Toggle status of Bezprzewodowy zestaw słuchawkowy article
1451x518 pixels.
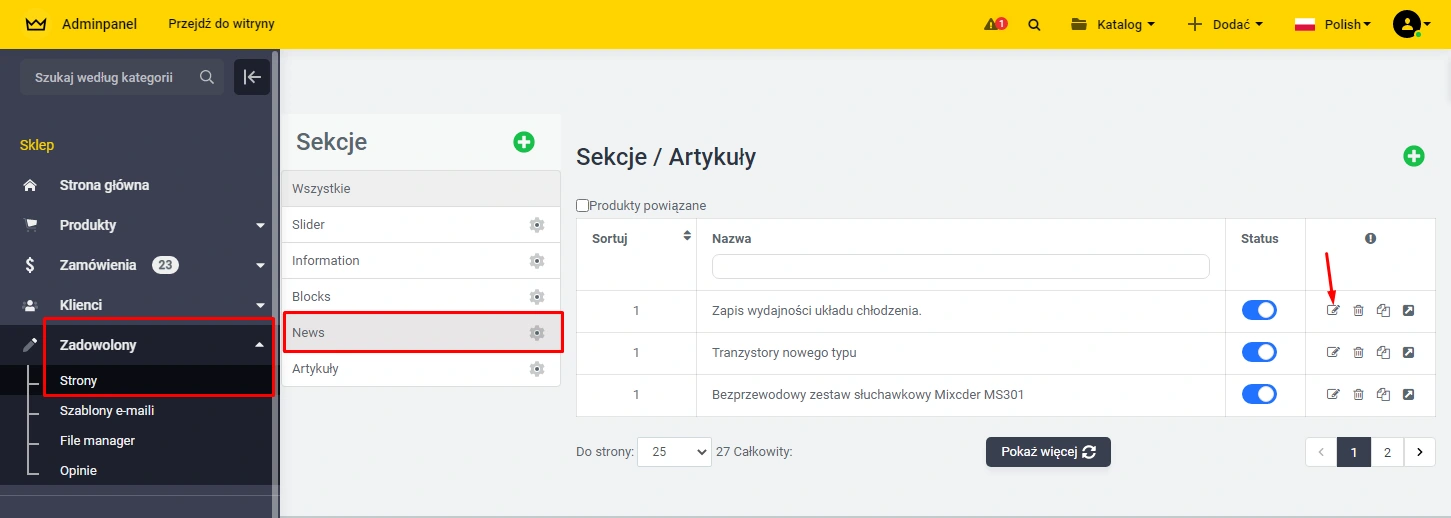pyautogui.click(x=1259, y=394)
